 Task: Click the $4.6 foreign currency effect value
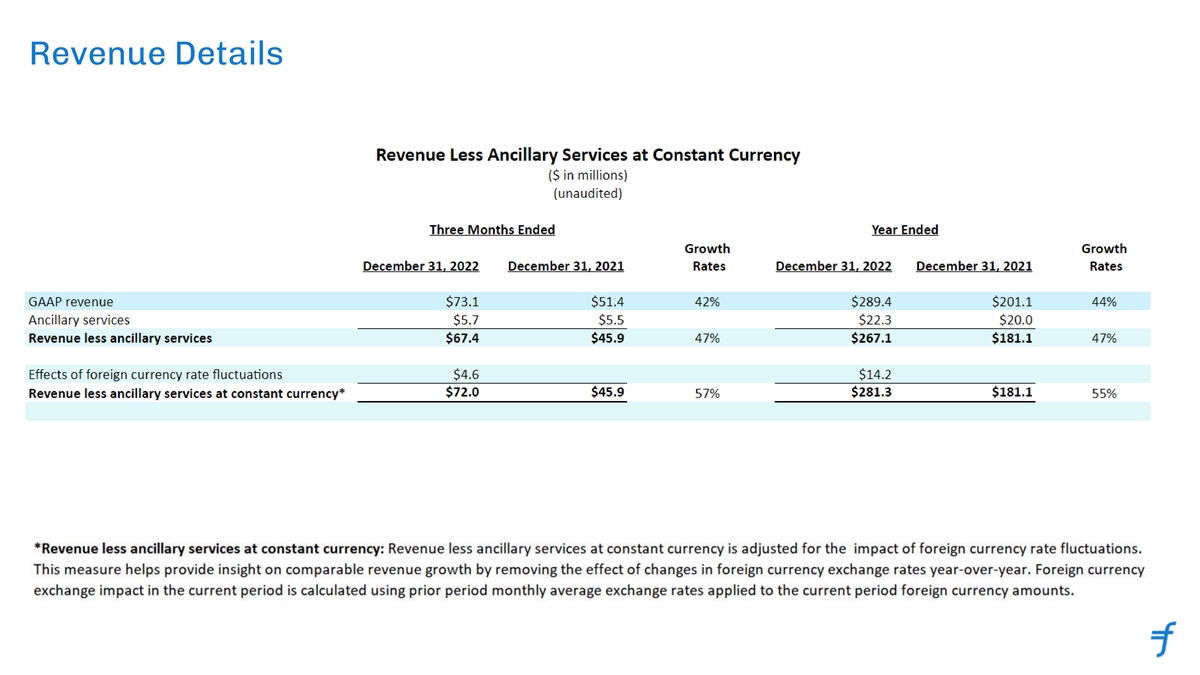point(468,374)
